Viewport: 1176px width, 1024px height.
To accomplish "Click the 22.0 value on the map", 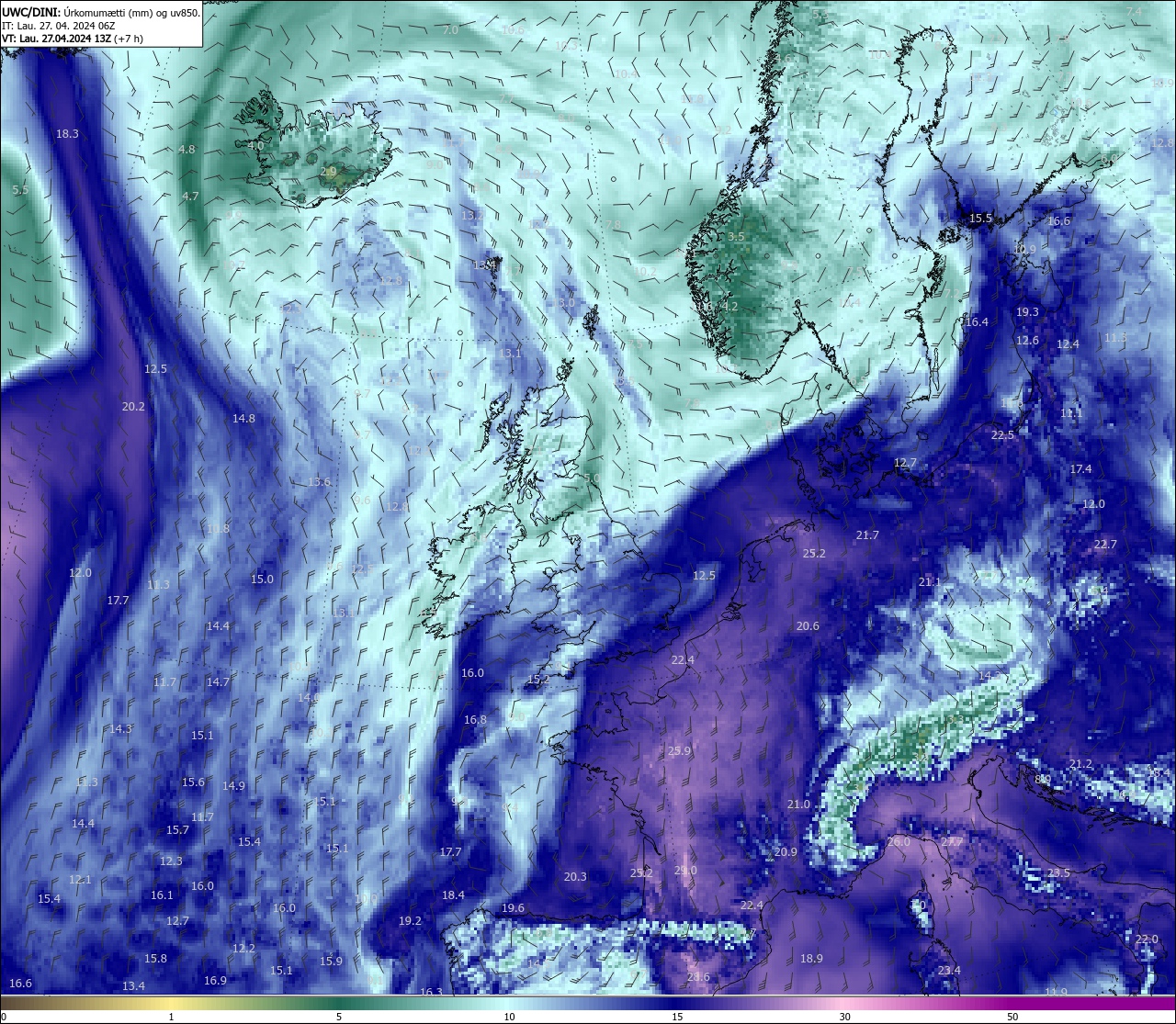I will pos(1147,939).
